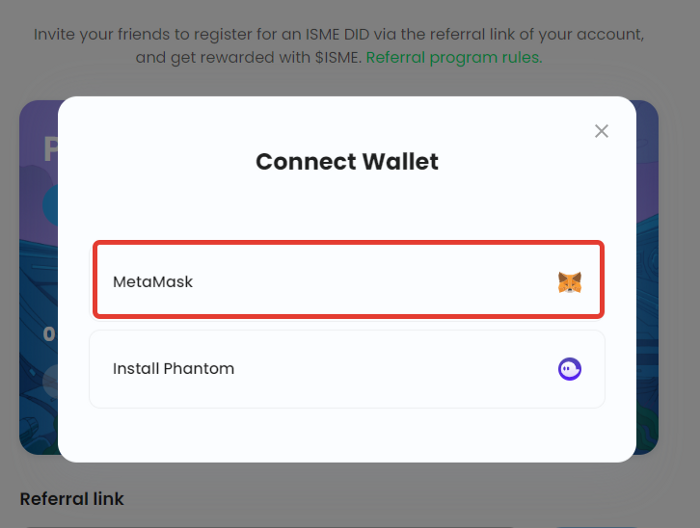The width and height of the screenshot is (700, 528).
Task: Click the partially hidden letter on the banner
Action: point(48,150)
